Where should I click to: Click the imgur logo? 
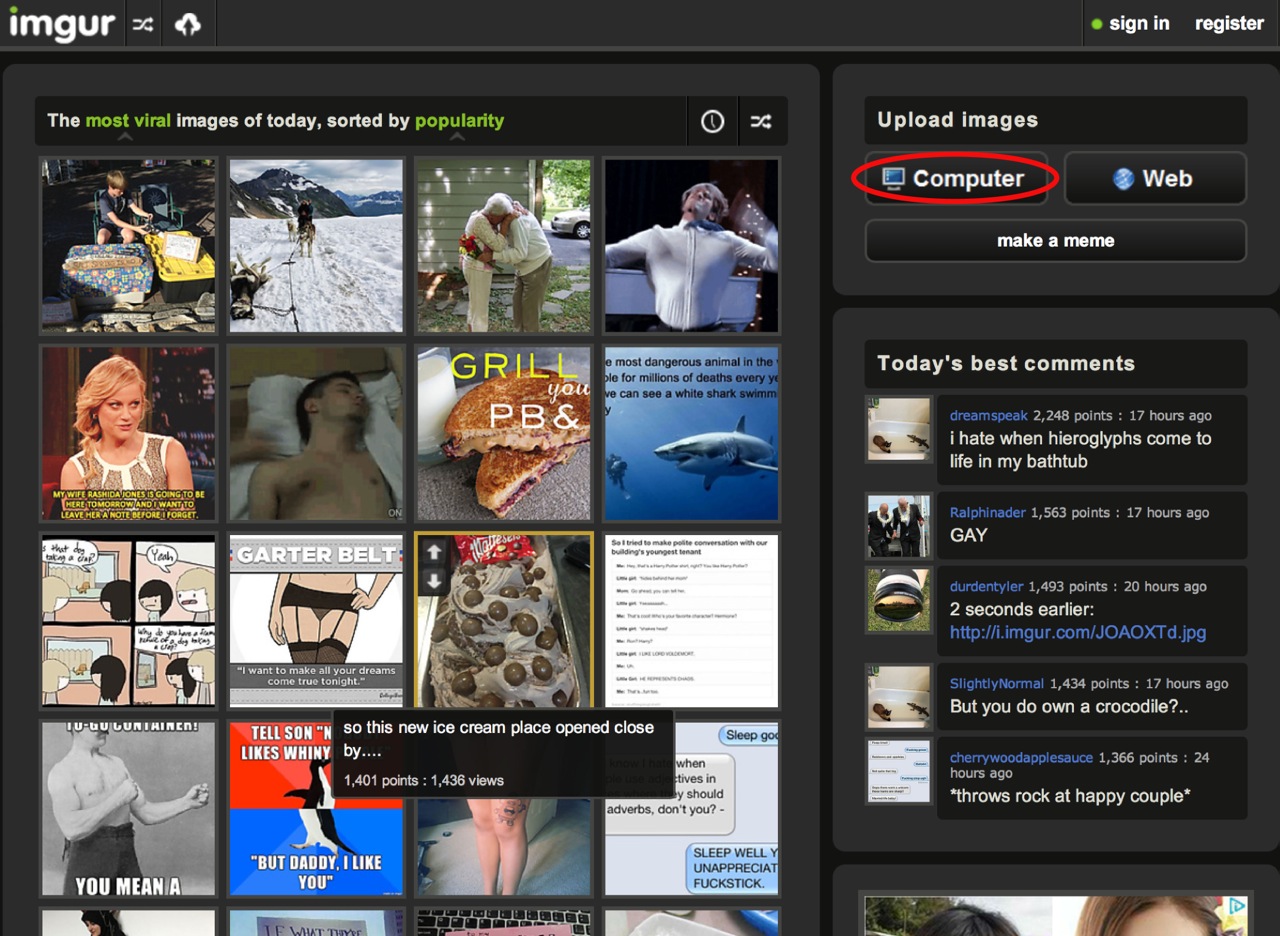click(62, 24)
